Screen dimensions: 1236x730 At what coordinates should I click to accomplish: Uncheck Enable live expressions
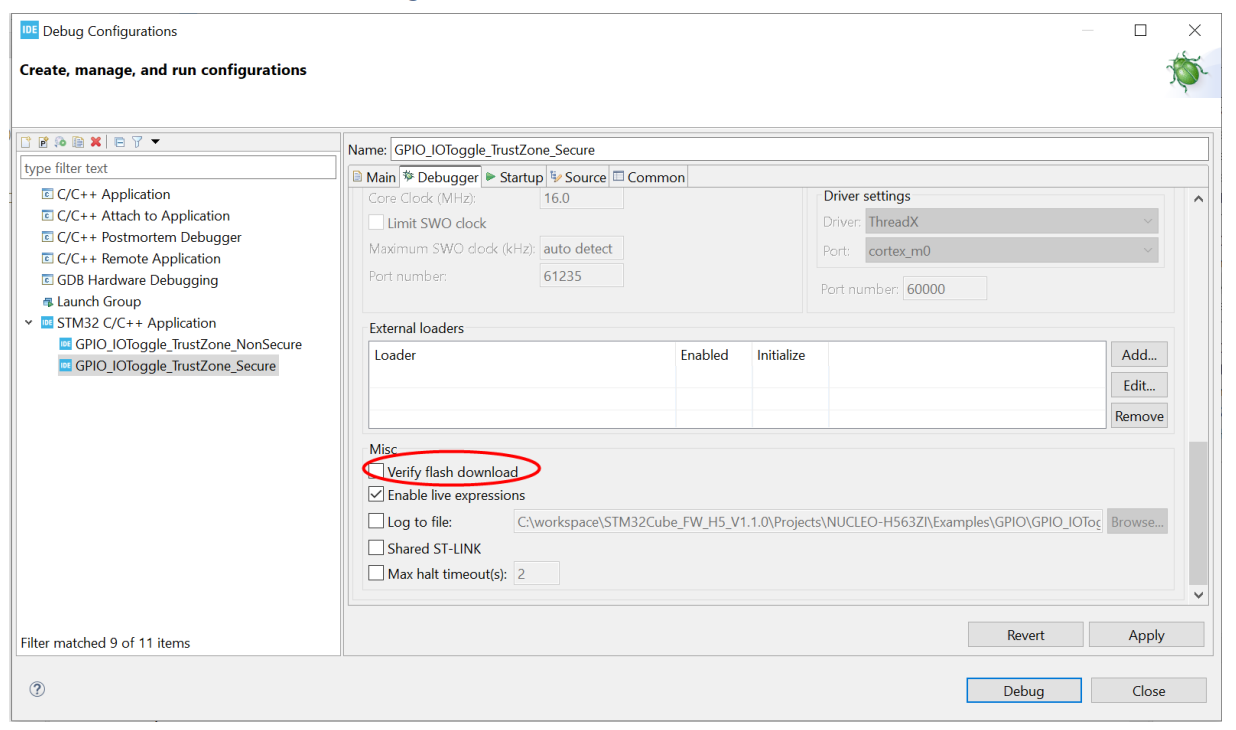click(x=377, y=495)
